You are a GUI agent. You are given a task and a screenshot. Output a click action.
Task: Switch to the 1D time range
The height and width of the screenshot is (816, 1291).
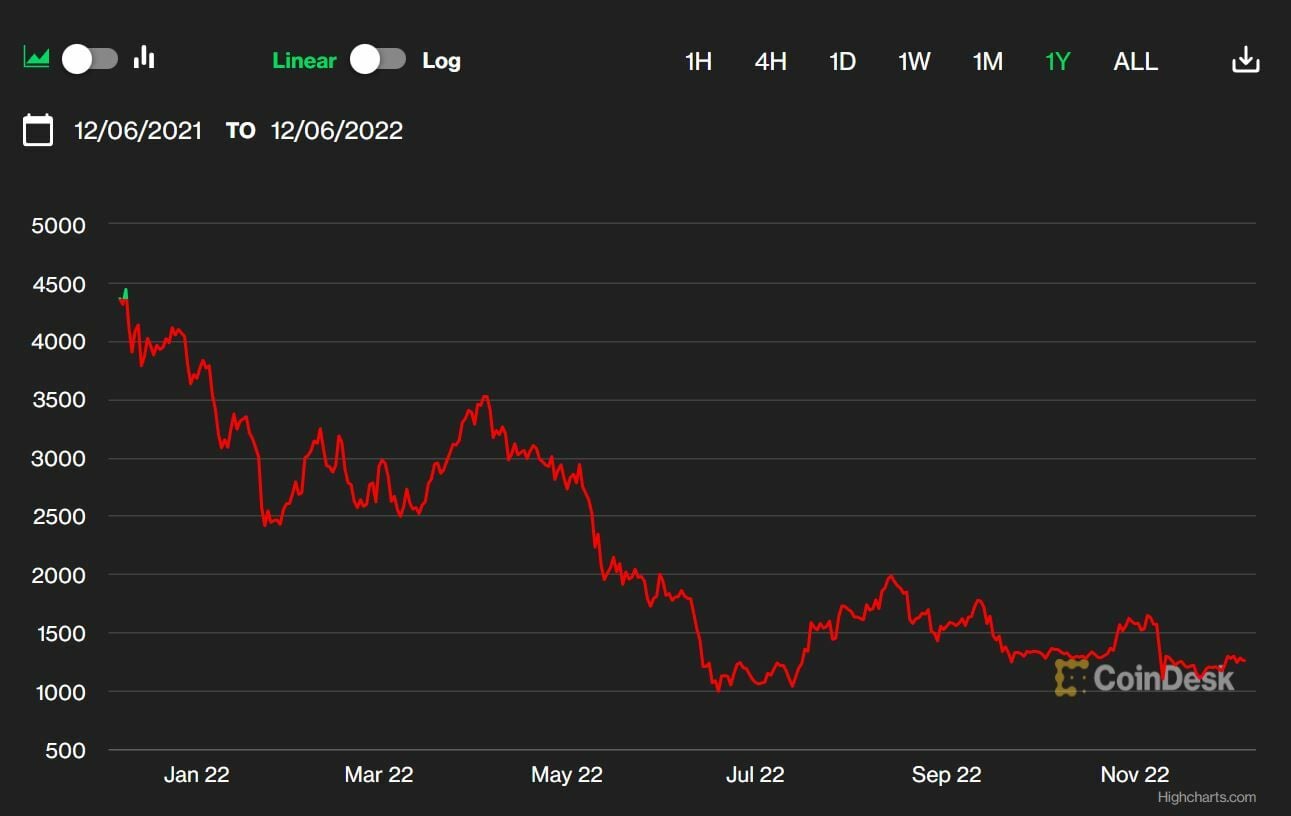(x=842, y=61)
